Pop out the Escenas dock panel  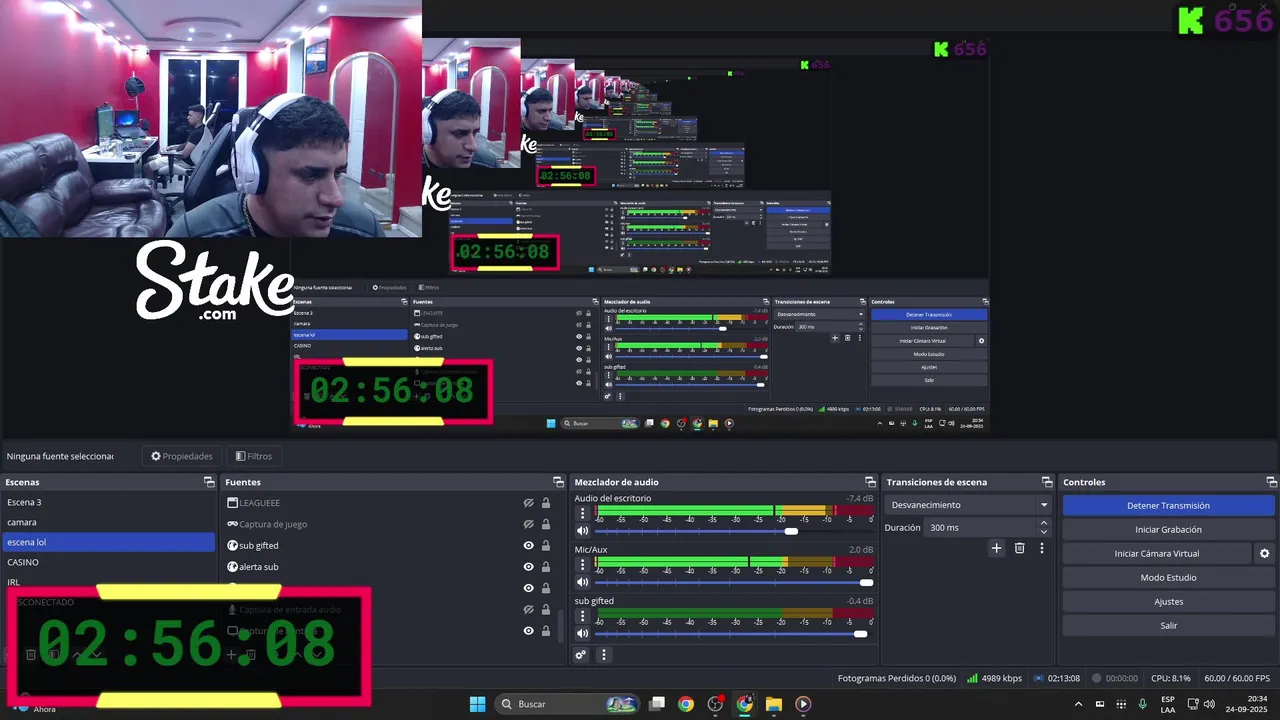209,482
